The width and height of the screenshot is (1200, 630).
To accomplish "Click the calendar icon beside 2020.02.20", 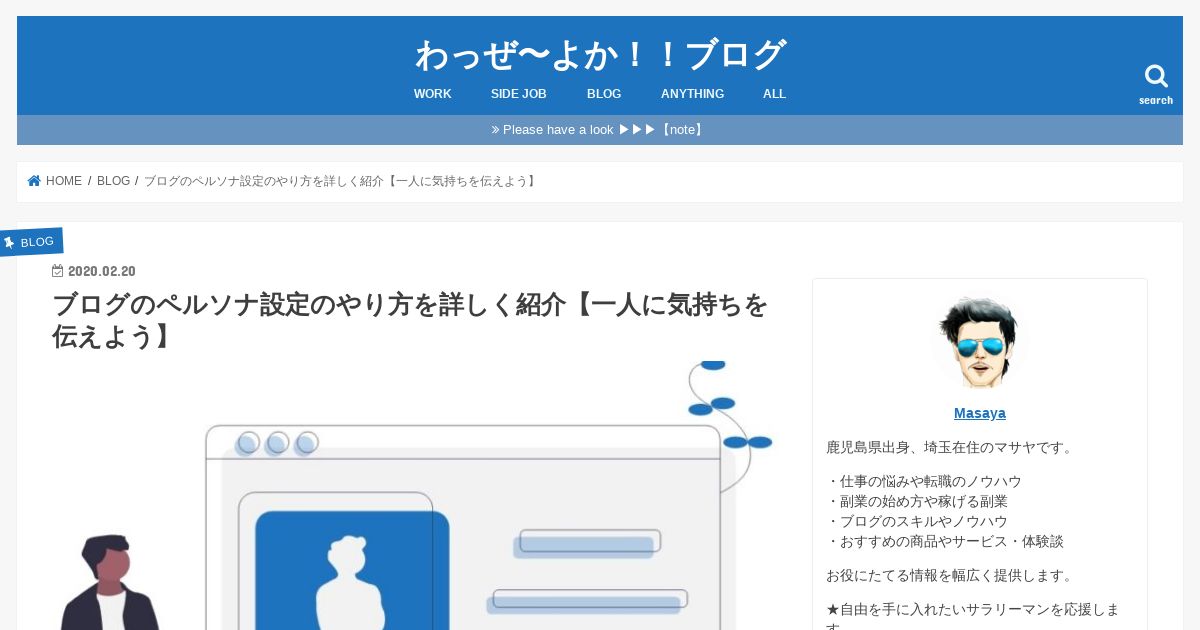I will 57,271.
